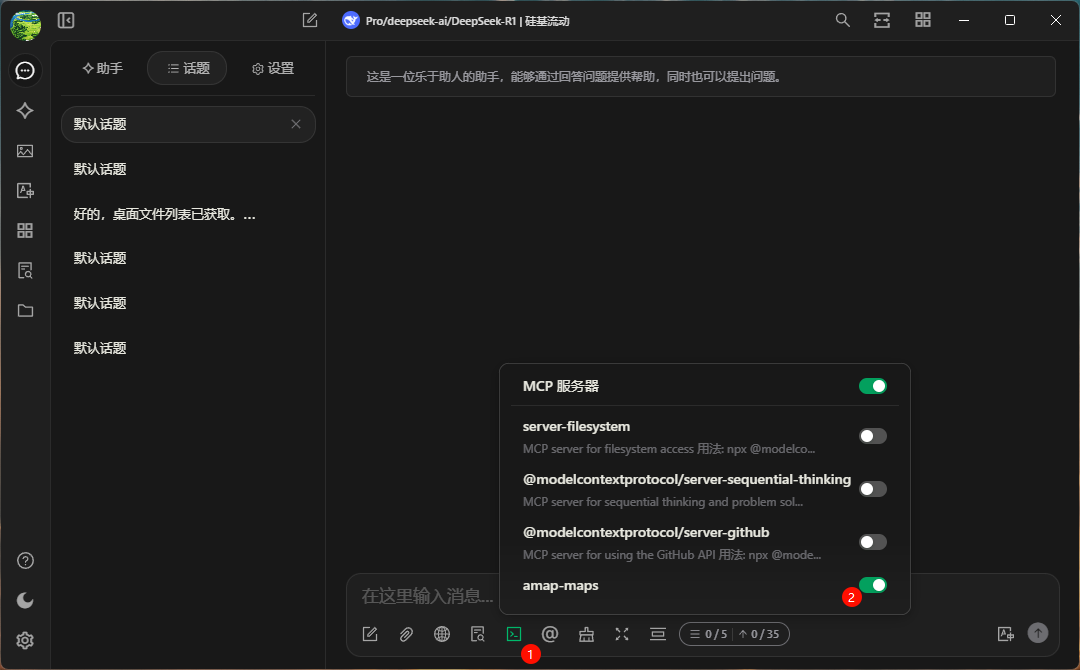Enable the server-github toggle
This screenshot has height=670, width=1080.
click(873, 542)
